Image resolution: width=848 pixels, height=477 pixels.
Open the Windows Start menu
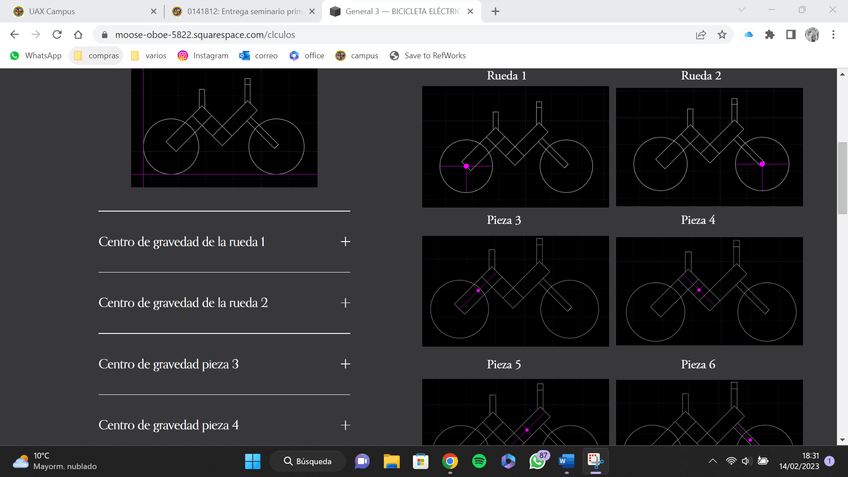tap(253, 461)
